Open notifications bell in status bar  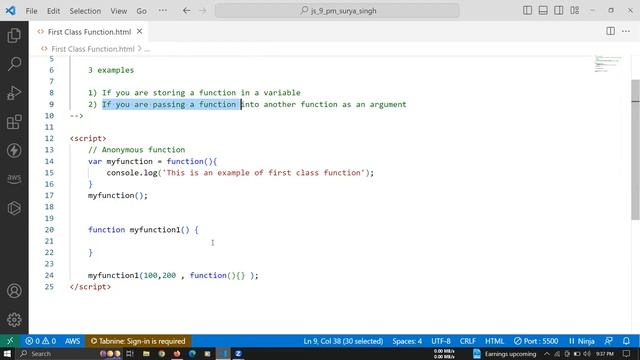point(626,341)
